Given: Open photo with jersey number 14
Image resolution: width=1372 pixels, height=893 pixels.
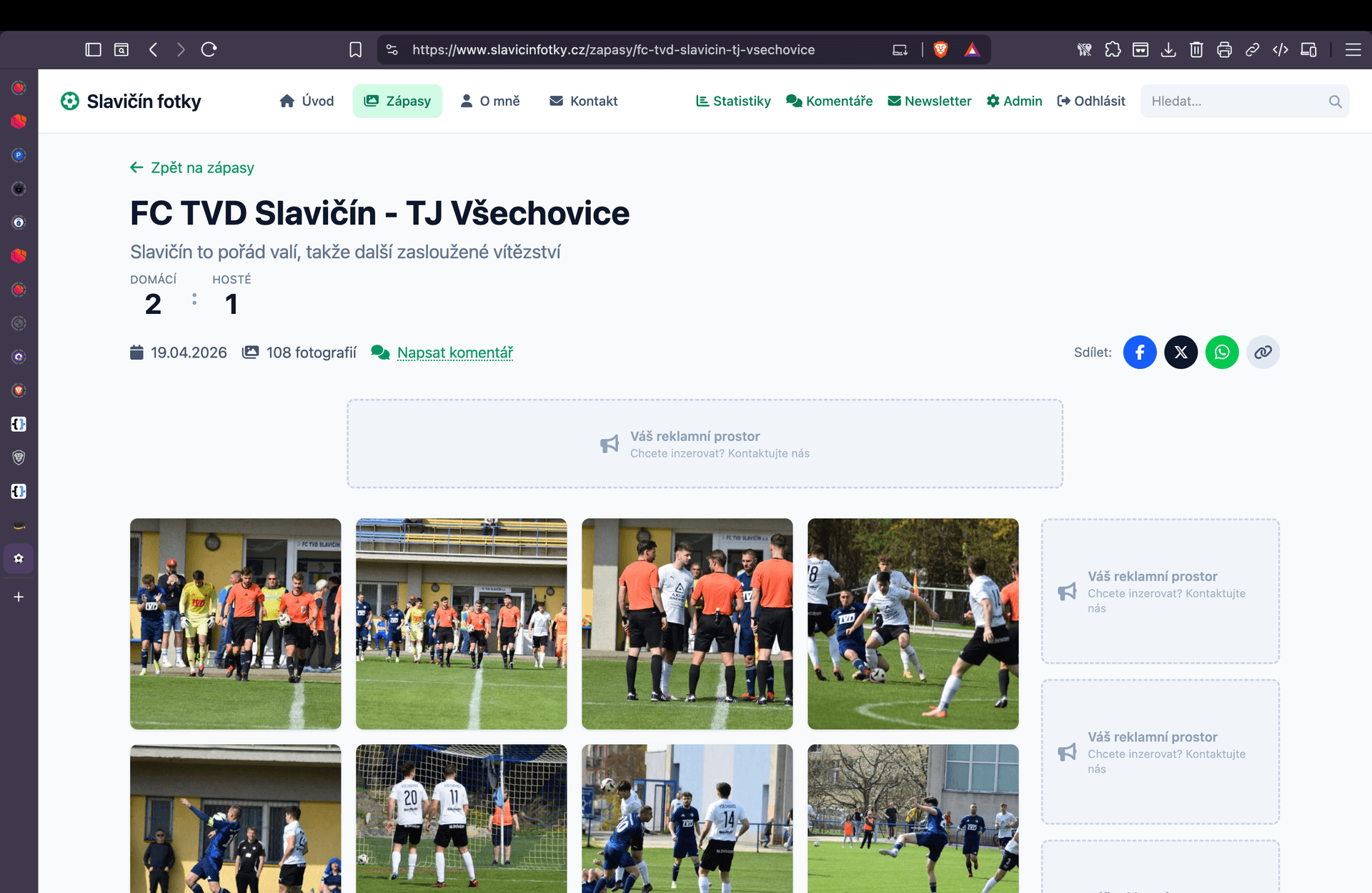Looking at the screenshot, I should (687, 819).
